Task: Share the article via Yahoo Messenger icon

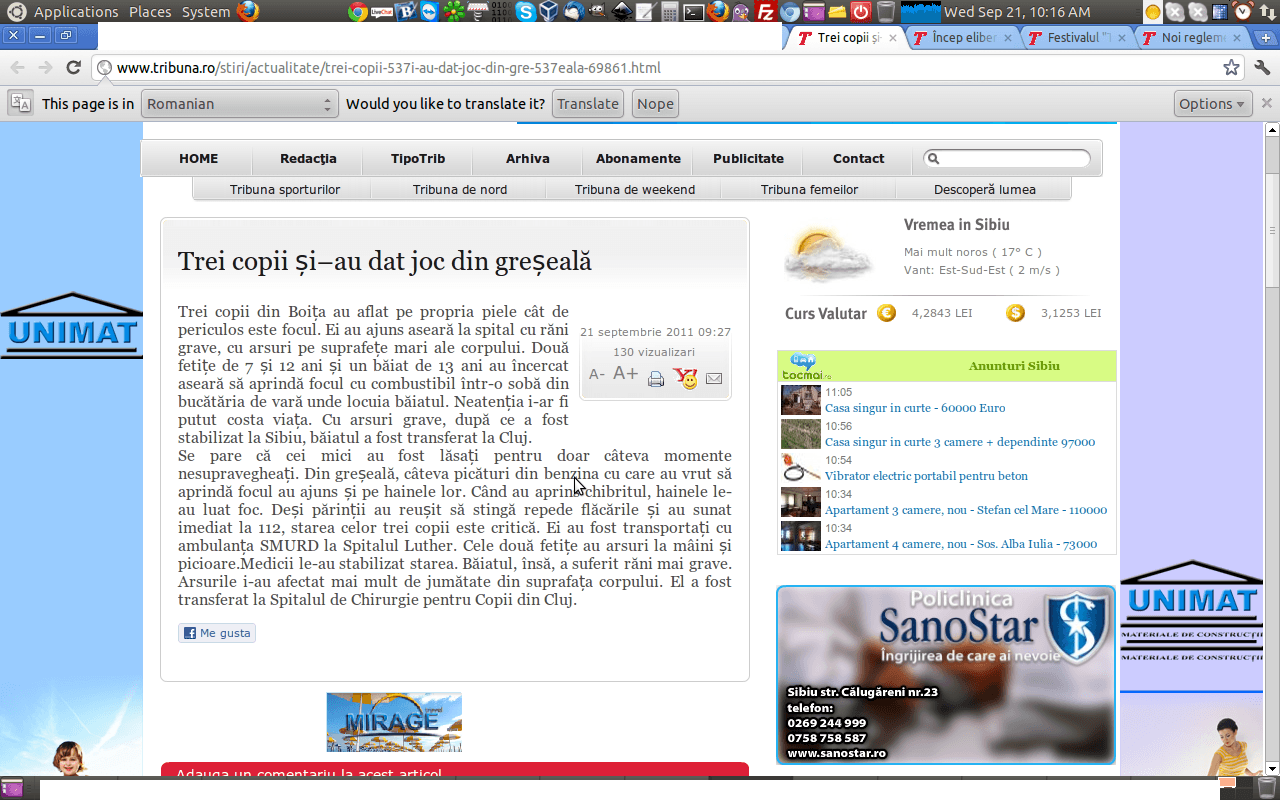Action: click(x=685, y=378)
